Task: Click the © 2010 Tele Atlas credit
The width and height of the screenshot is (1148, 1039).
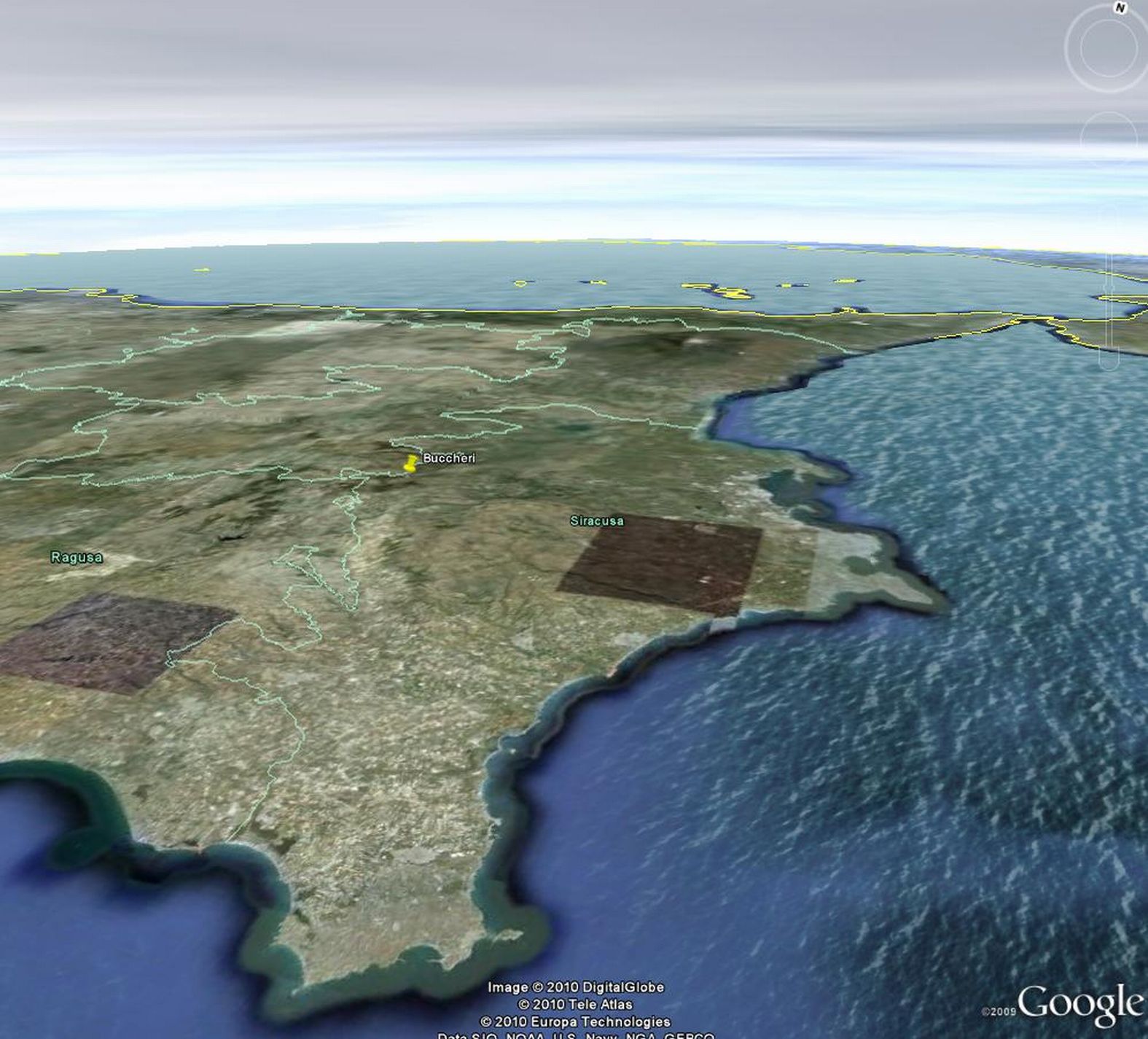Action: click(x=575, y=1004)
